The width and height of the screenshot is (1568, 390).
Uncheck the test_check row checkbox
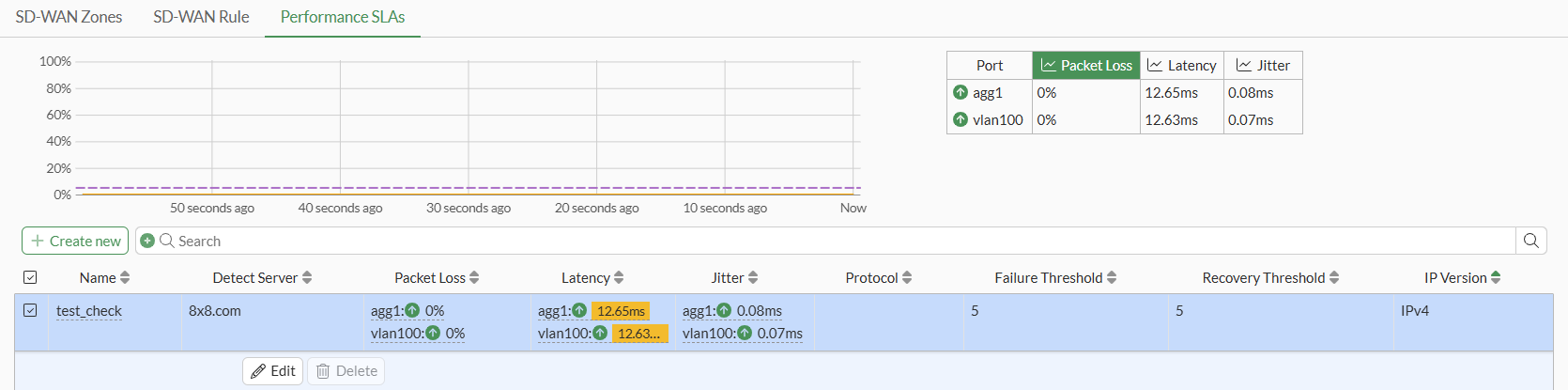tap(30, 310)
